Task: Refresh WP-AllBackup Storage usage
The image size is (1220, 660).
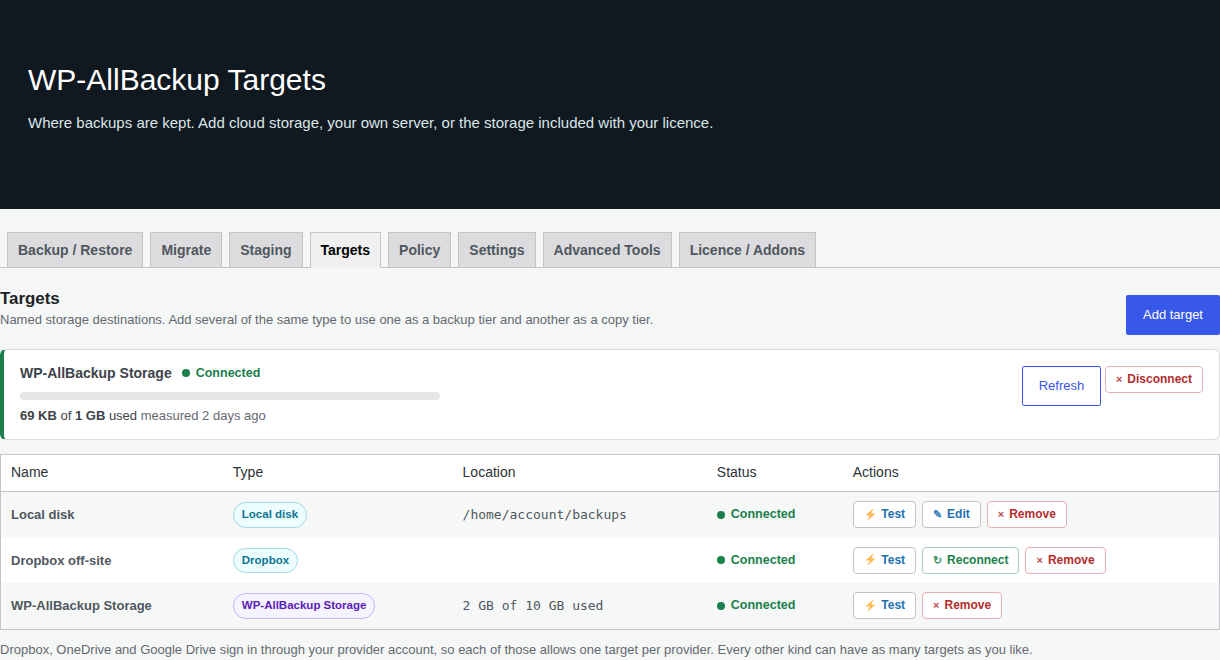Action: coord(1061,386)
